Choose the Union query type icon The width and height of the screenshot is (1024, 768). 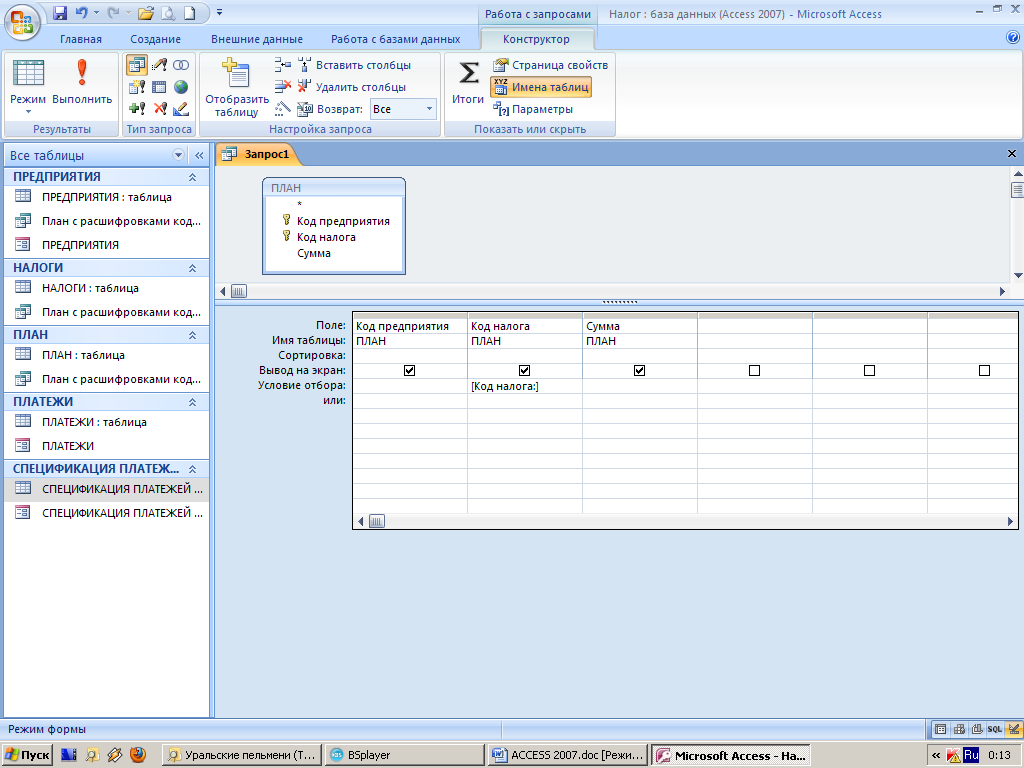[x=181, y=65]
